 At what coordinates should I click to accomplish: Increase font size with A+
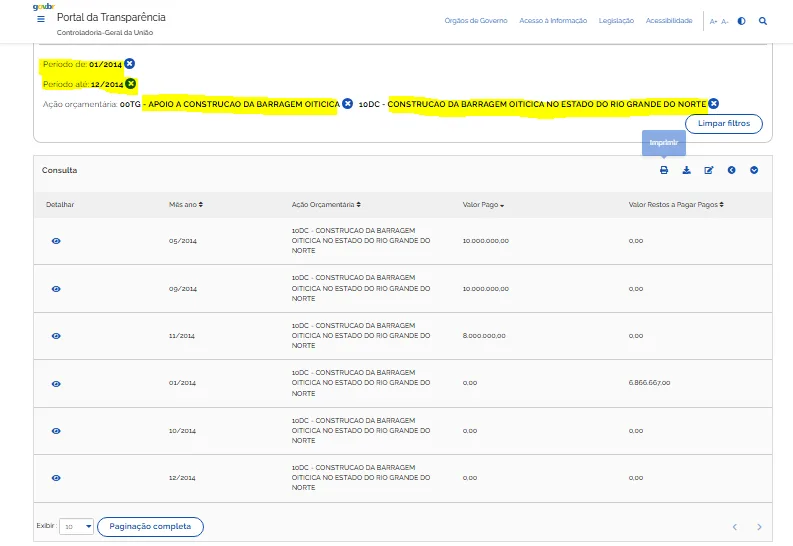click(x=713, y=21)
